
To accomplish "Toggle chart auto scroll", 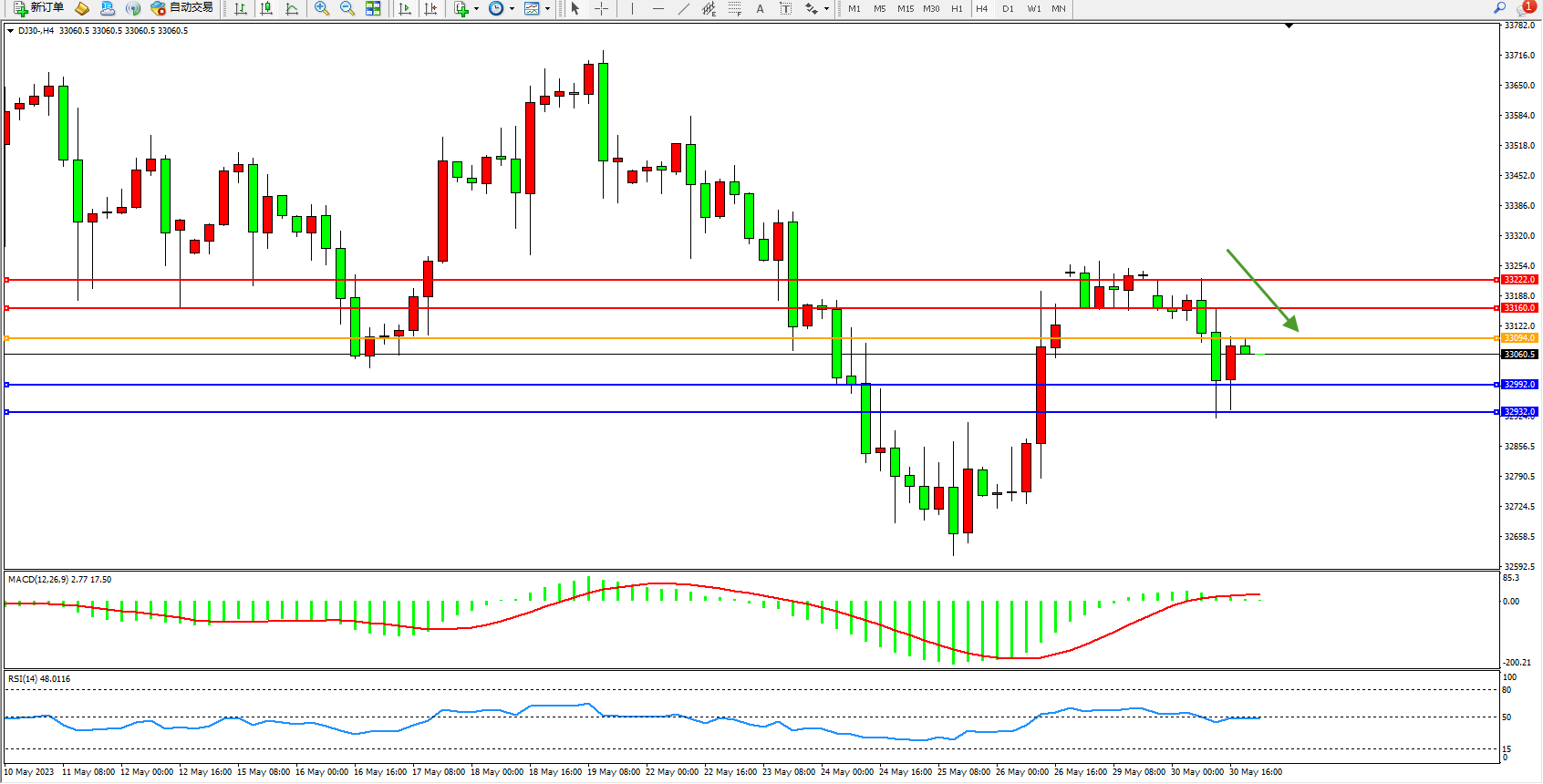I will [x=405, y=8].
